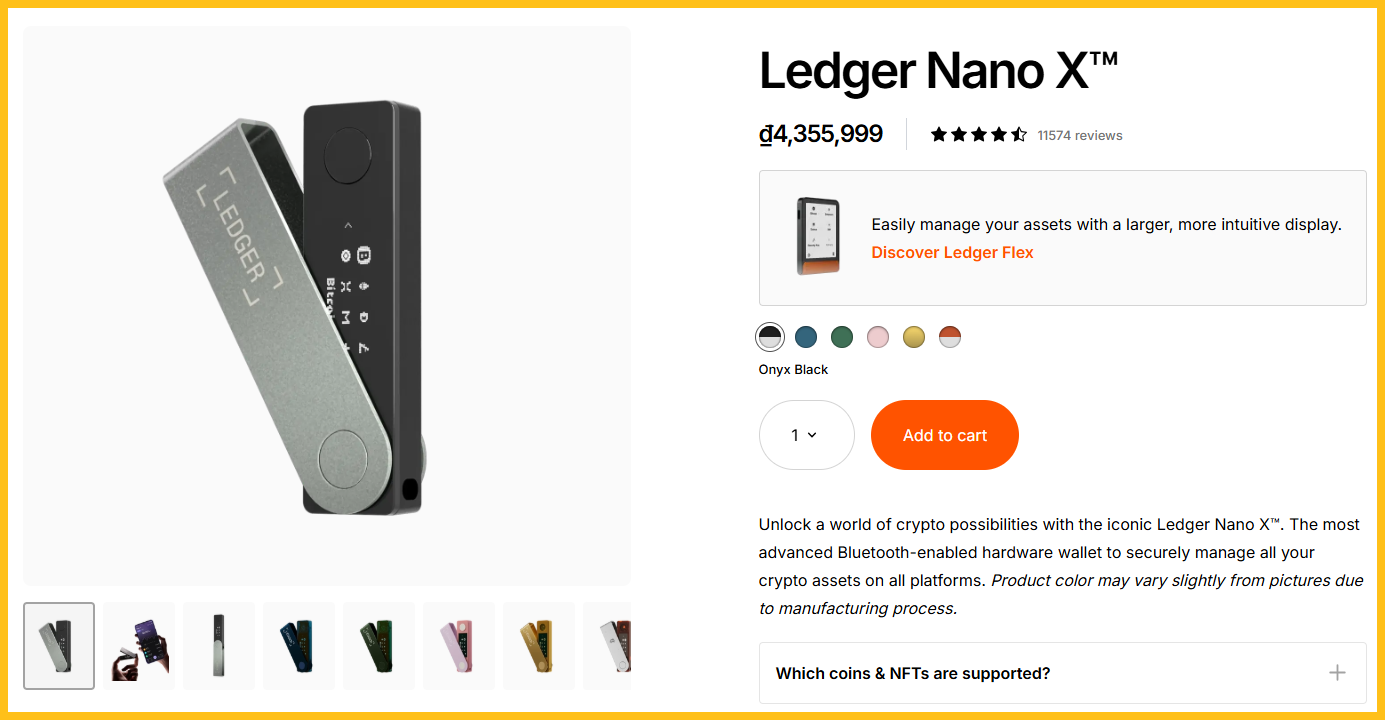
Task: Choose the amber yellow color swatch
Action: [913, 337]
